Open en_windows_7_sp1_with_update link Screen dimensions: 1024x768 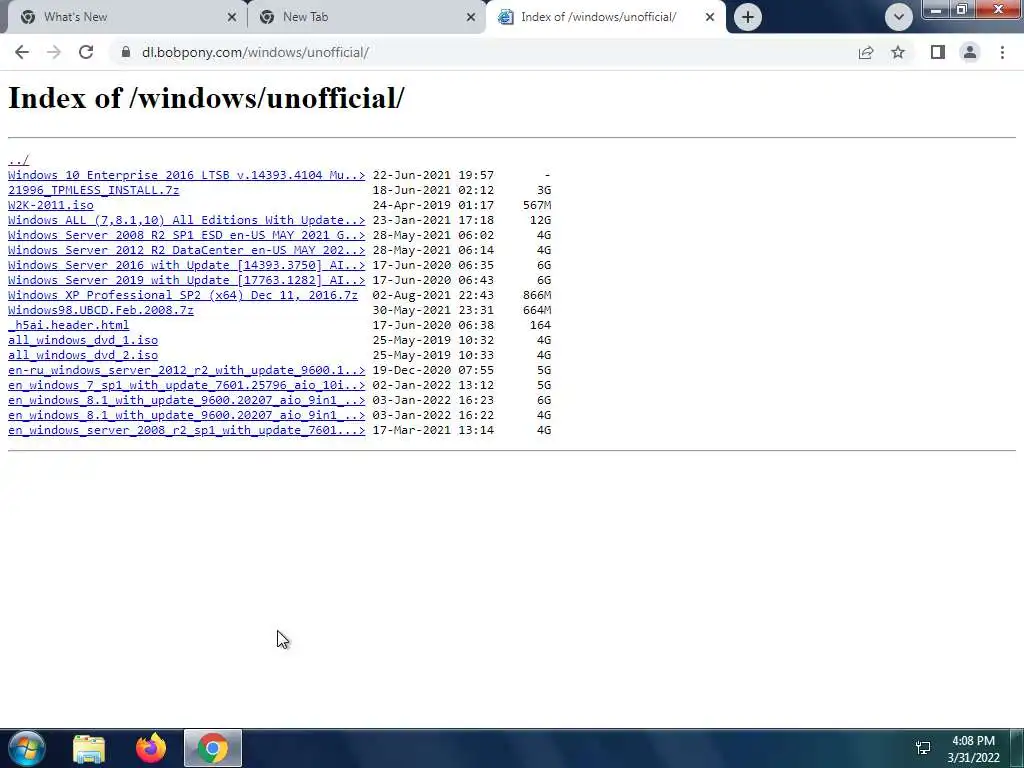(x=186, y=385)
